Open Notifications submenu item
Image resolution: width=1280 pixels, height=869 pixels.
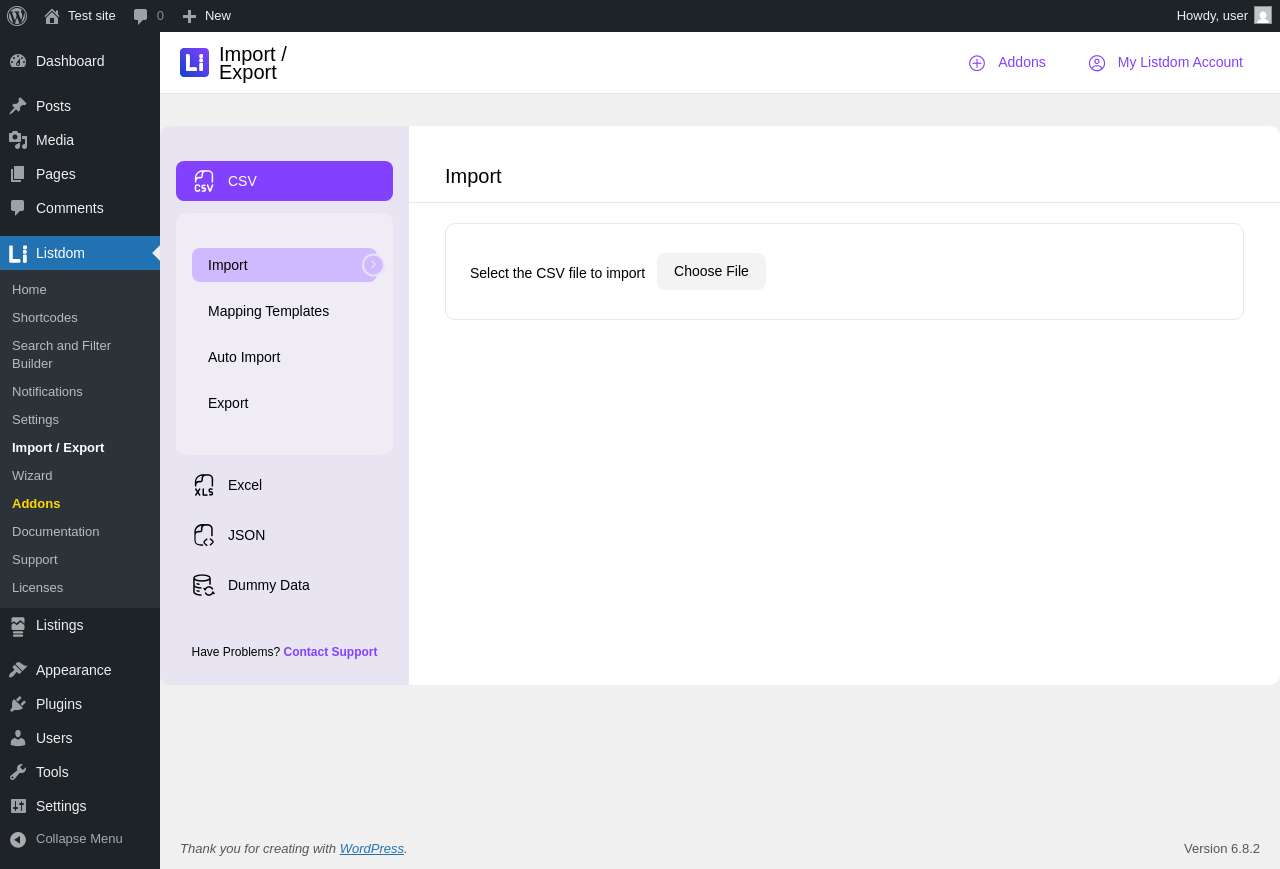[80, 392]
